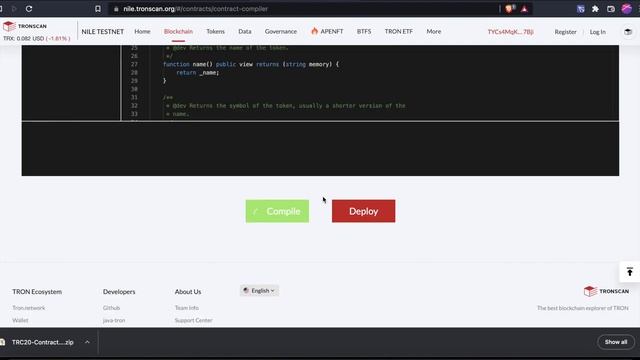Screen dimensions: 640x360
Task: Click Show all downloads button
Action: pyautogui.click(x=616, y=342)
